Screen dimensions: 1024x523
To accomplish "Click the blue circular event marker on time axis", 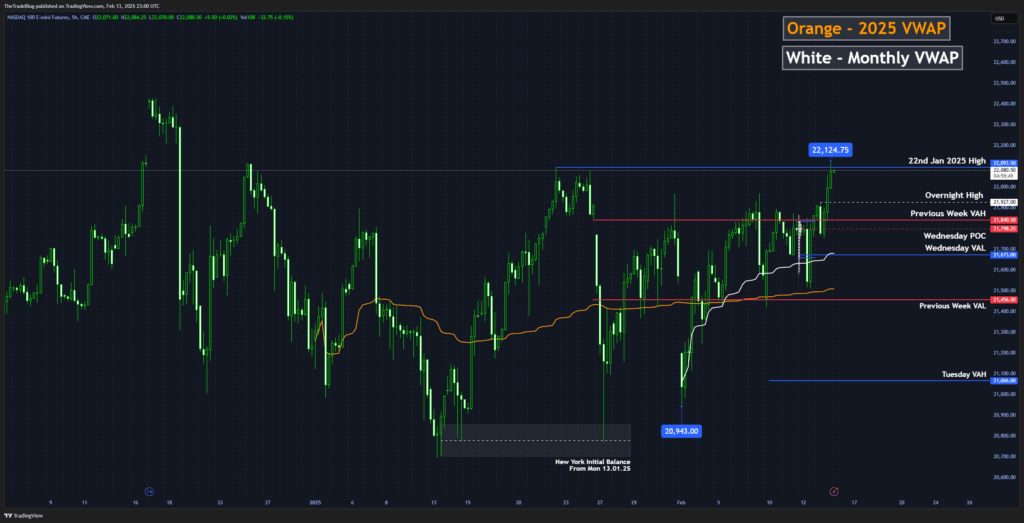I will [149, 491].
